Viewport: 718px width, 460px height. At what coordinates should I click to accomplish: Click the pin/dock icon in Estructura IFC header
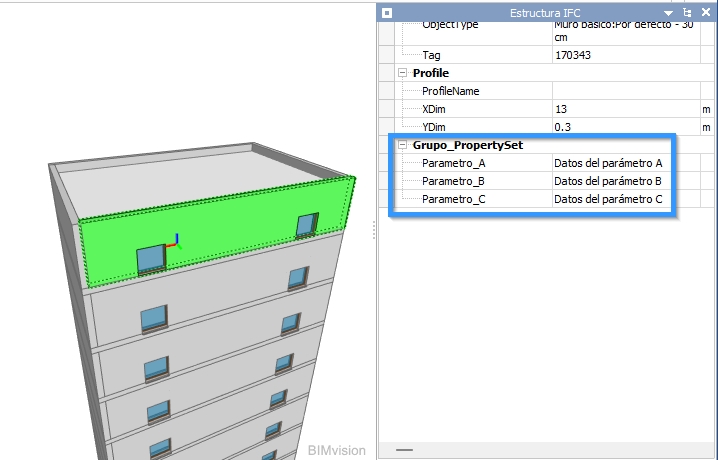(x=688, y=12)
